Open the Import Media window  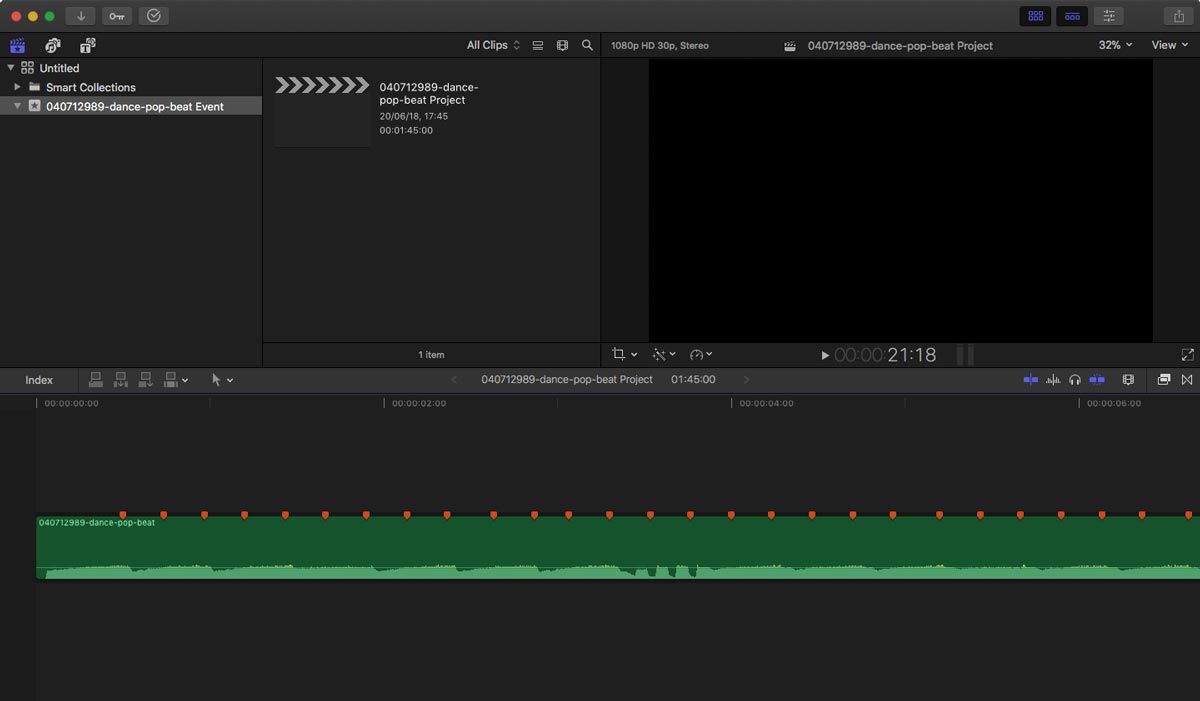[80, 16]
